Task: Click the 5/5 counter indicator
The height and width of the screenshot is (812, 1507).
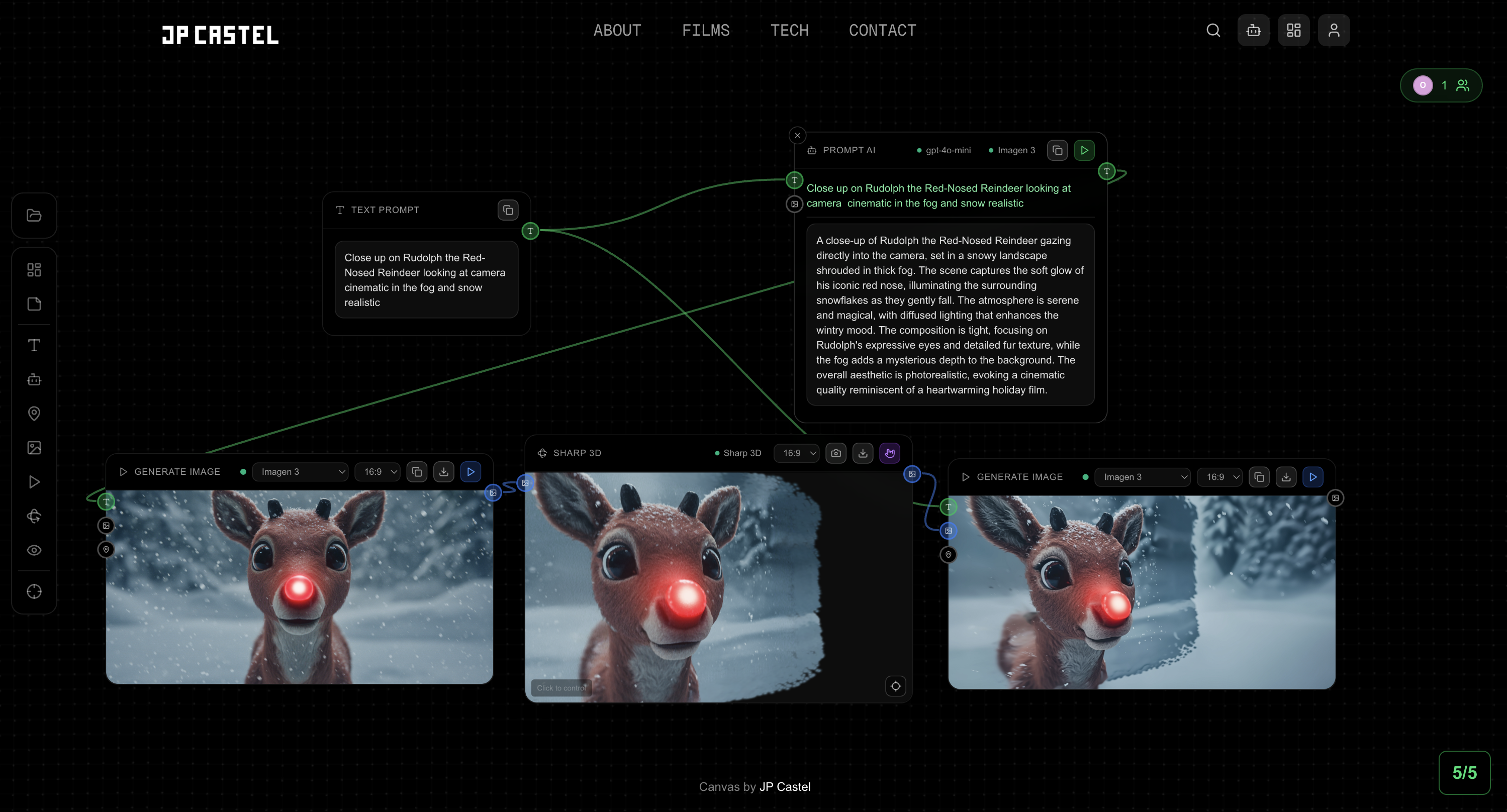Action: pos(1464,772)
